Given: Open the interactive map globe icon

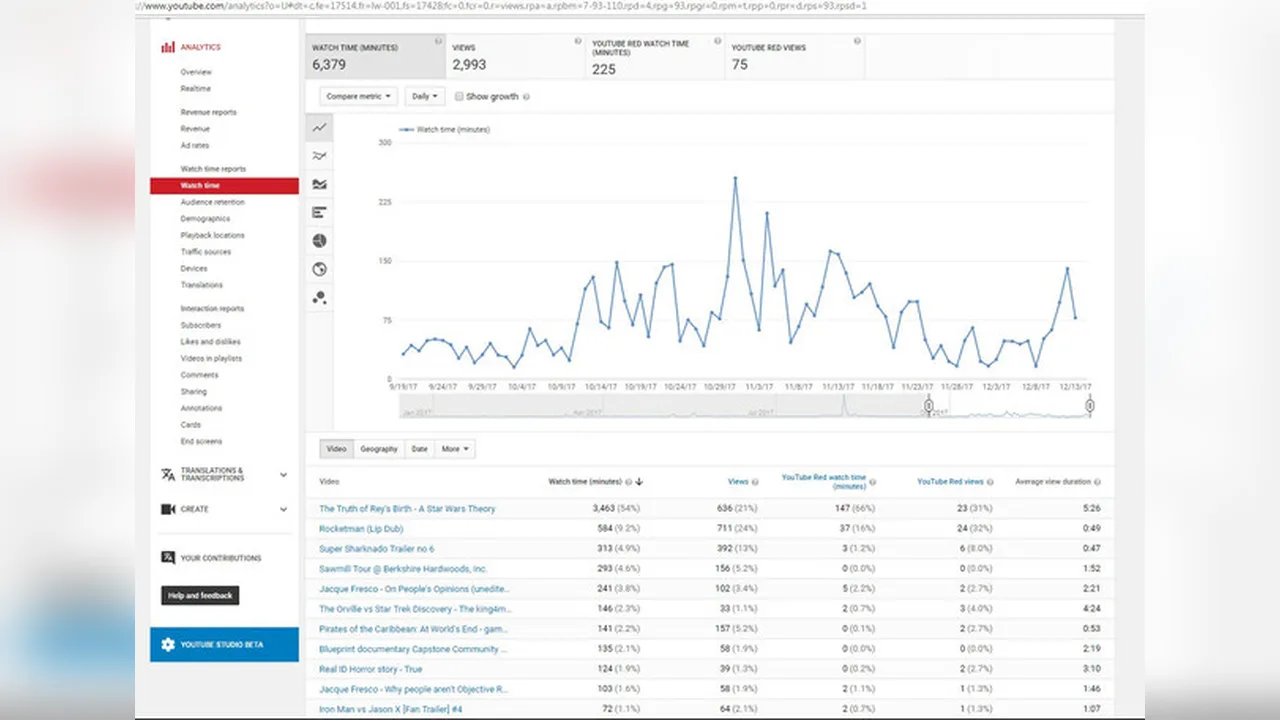Looking at the screenshot, I should [x=319, y=269].
